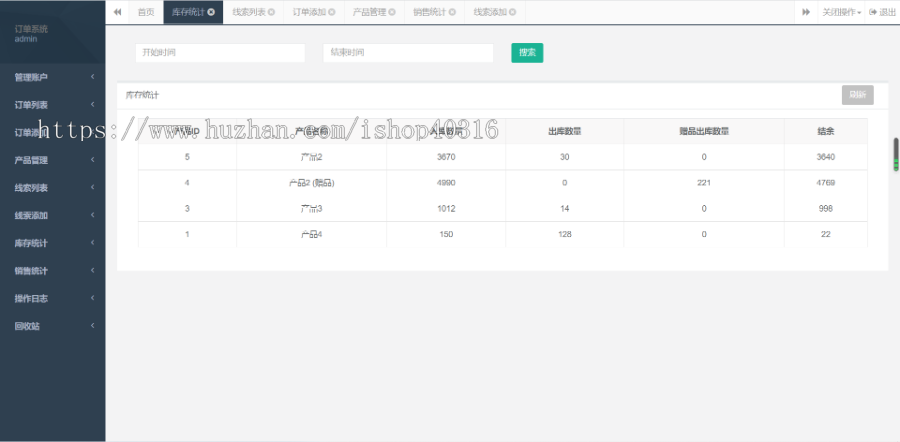The width and height of the screenshot is (900, 442).
Task: Click the stock-in value 1012
Action: pos(446,208)
